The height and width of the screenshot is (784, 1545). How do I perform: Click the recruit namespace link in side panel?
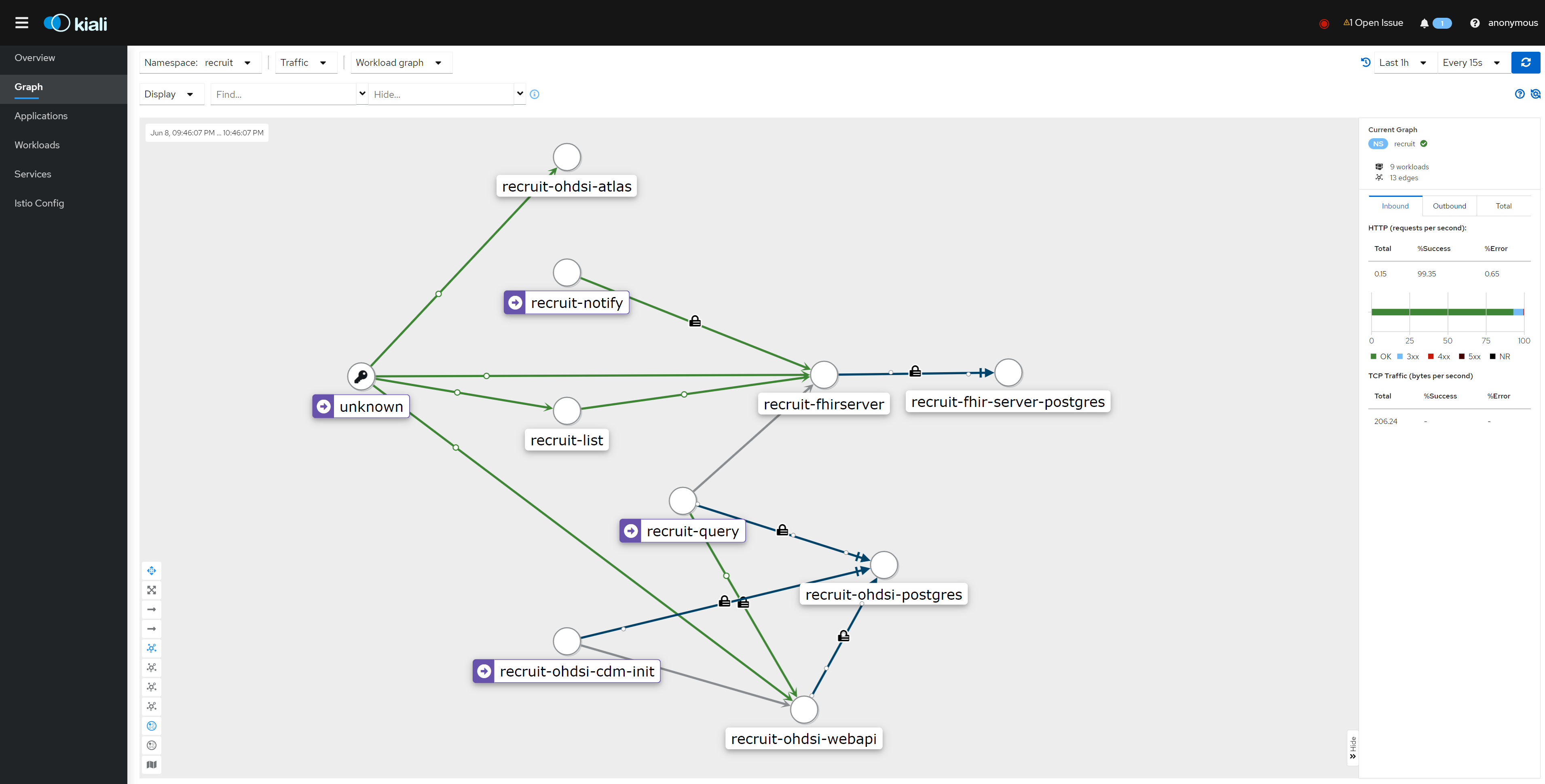[1404, 144]
